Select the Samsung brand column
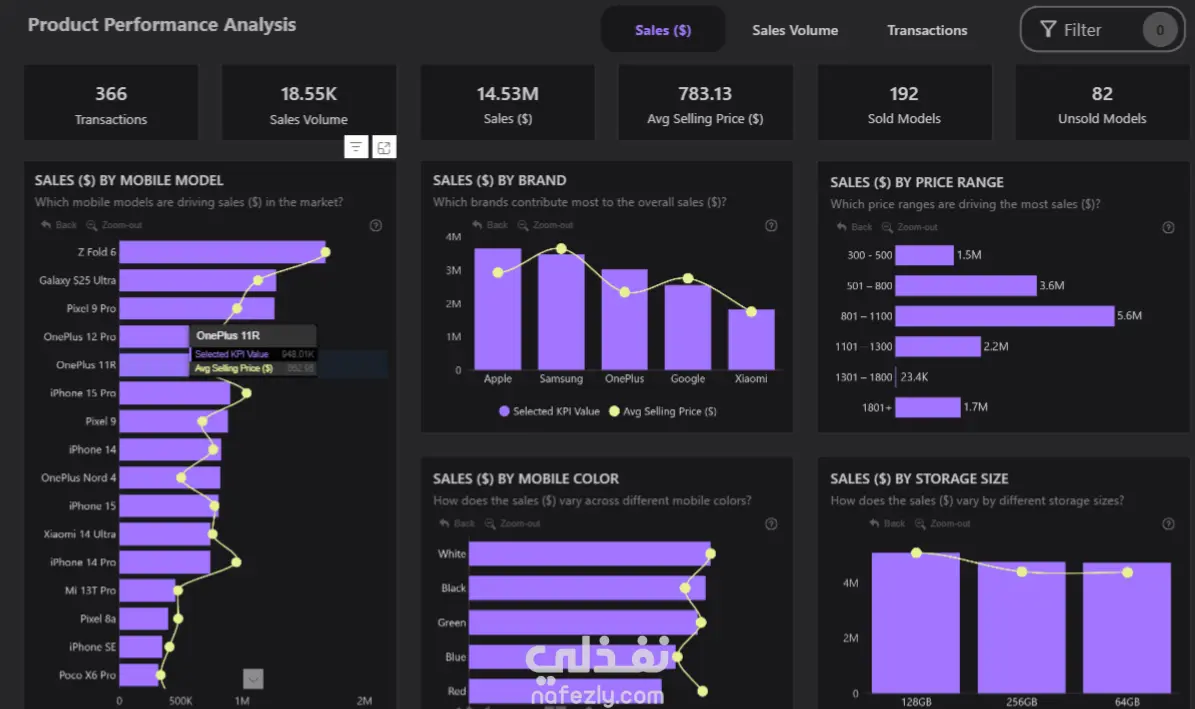1195x709 pixels. [561, 312]
